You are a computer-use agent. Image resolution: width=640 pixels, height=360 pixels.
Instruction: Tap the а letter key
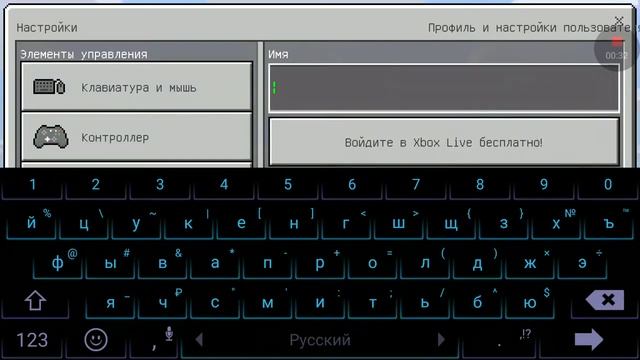tap(215, 263)
